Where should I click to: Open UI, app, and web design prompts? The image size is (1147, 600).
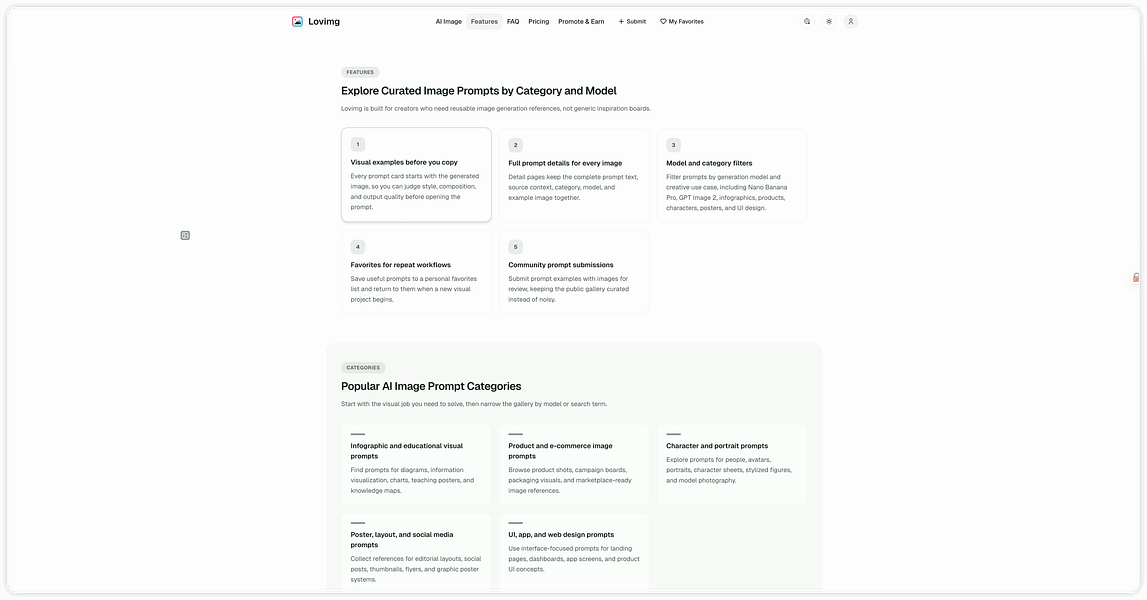click(574, 552)
